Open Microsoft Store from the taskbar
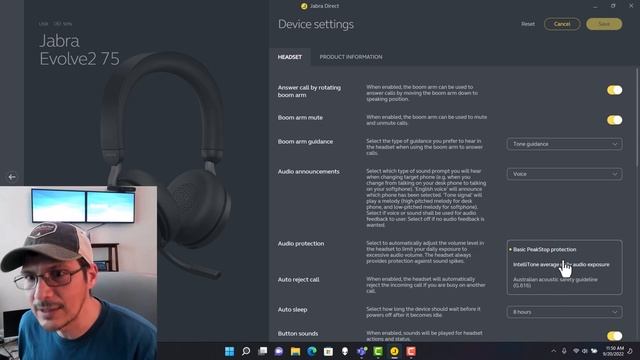Viewport: 640px width, 360px height. pyautogui.click(x=328, y=351)
